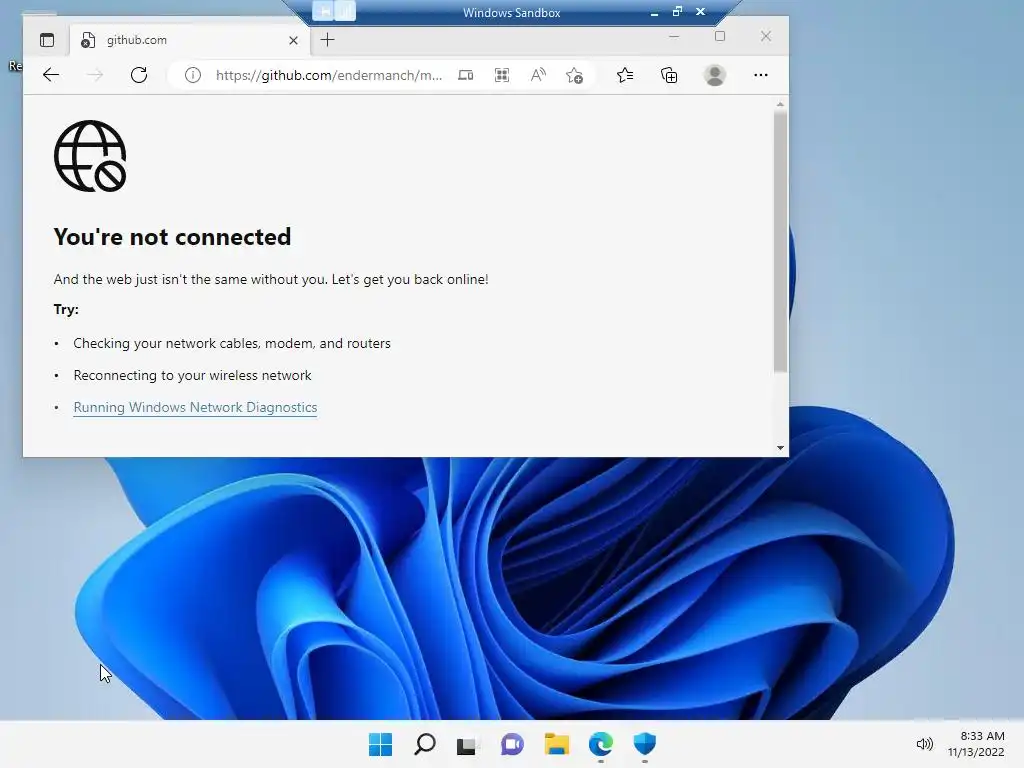Click Running Windows Network Diagnostics link
The image size is (1024, 768).
coord(195,408)
